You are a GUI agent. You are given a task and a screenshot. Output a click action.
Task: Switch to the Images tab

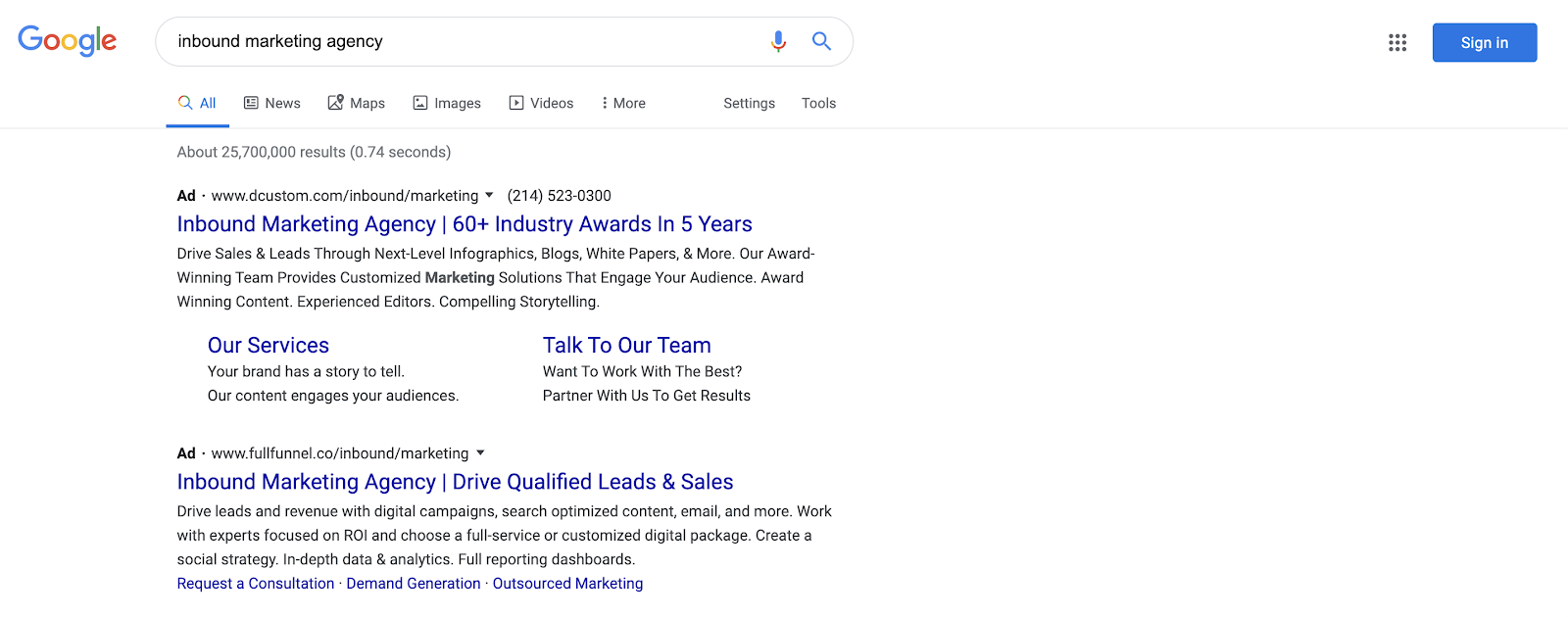coord(447,103)
